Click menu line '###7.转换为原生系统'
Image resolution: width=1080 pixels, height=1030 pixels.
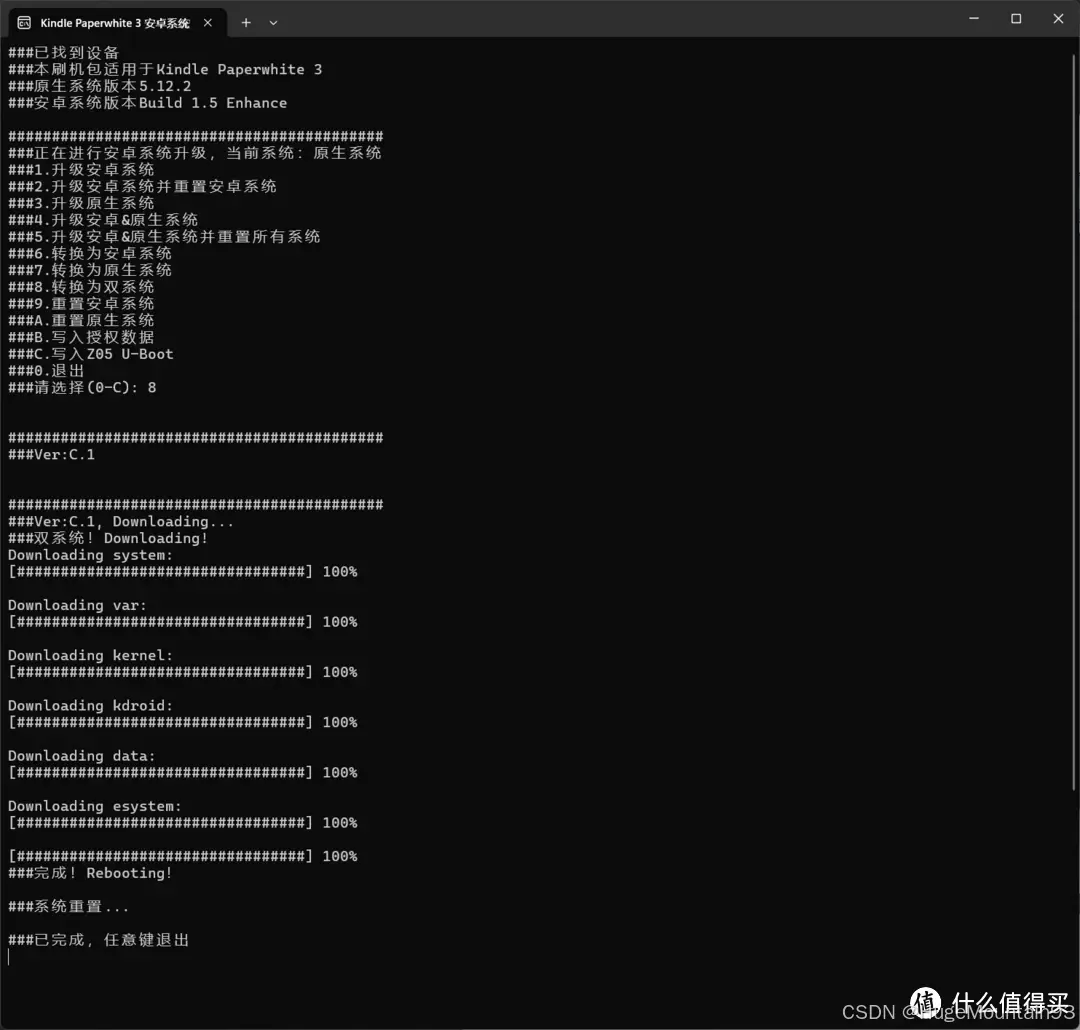(x=90, y=270)
